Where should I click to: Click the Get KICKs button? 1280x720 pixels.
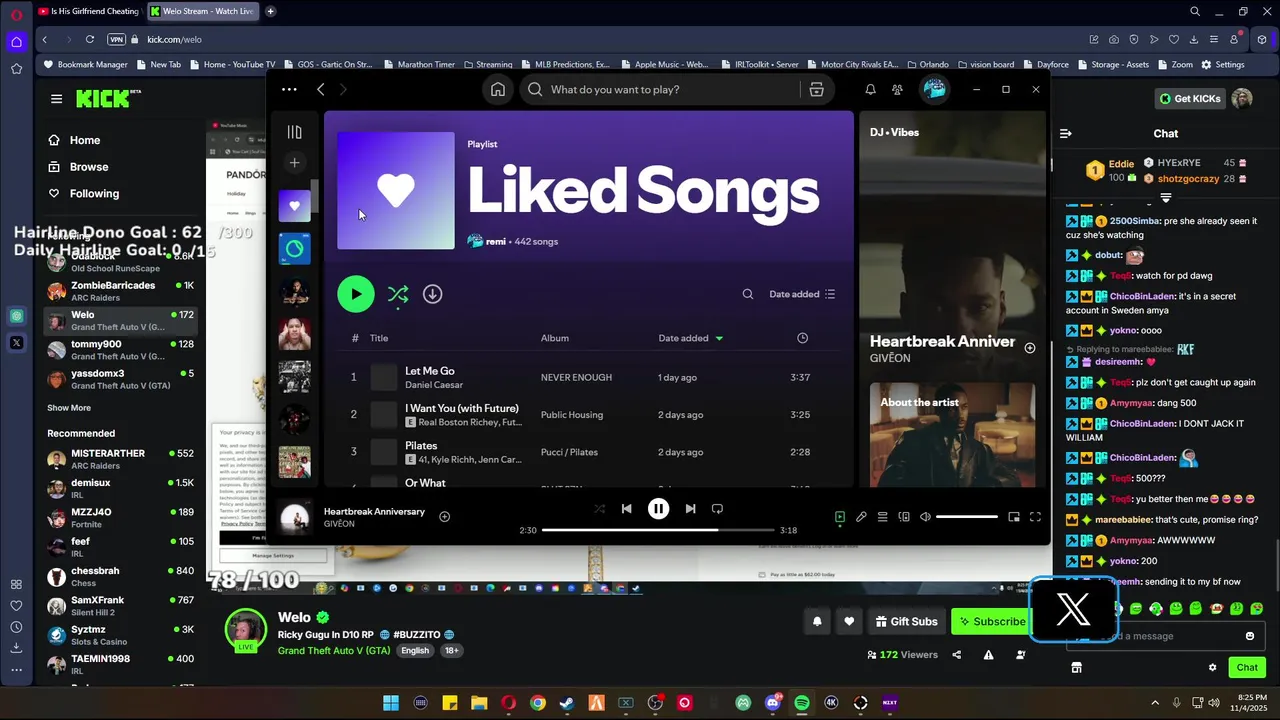pyautogui.click(x=1190, y=99)
